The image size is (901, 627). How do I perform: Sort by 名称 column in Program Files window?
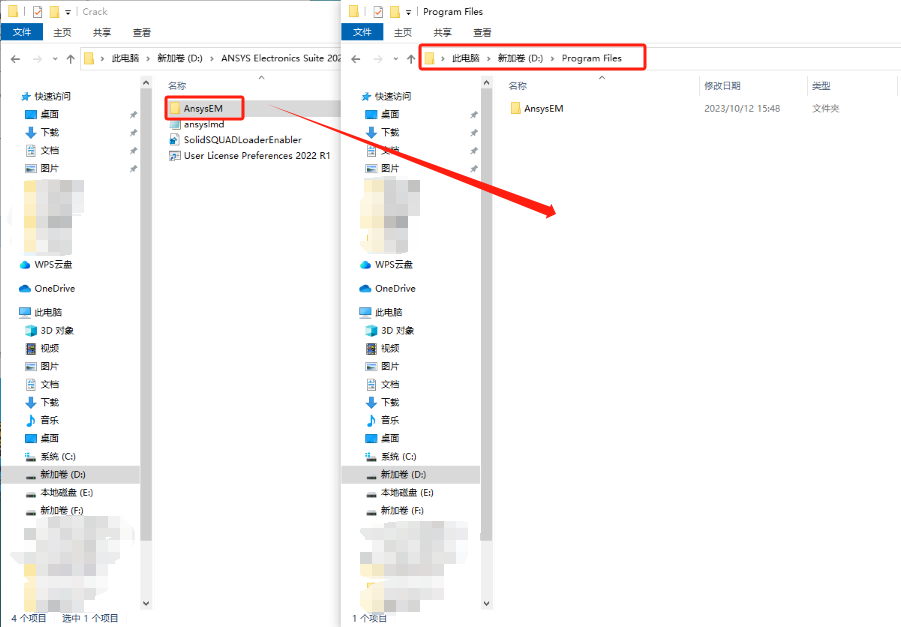click(x=517, y=86)
